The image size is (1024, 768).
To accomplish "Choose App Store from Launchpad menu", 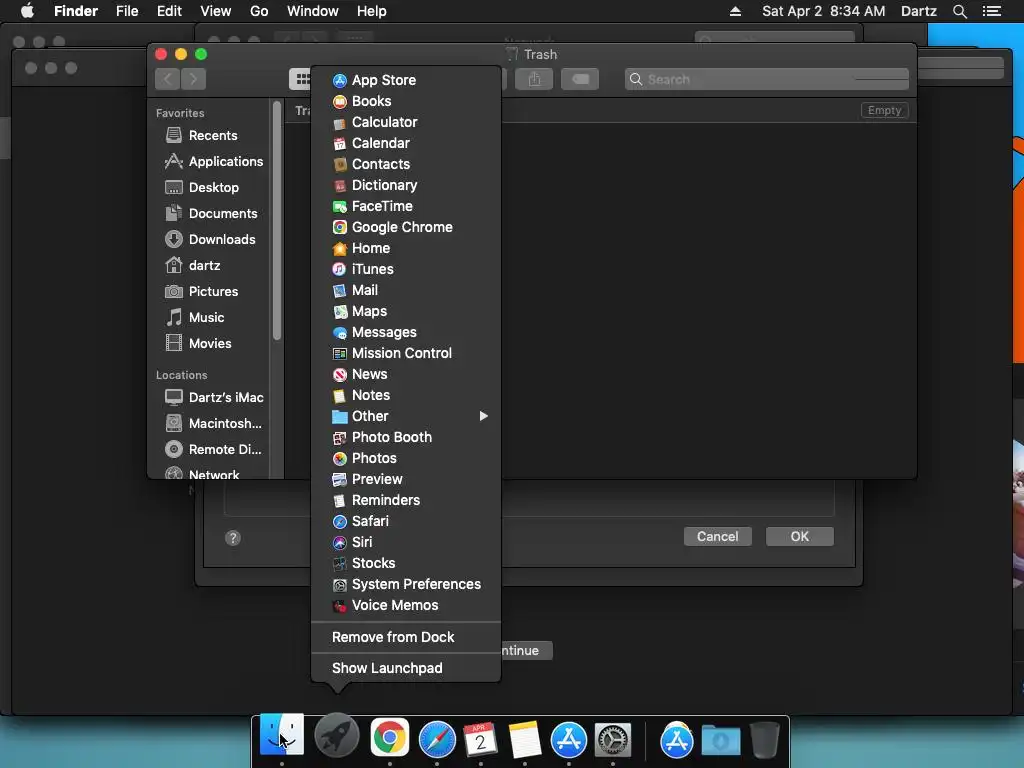I will click(x=406, y=80).
